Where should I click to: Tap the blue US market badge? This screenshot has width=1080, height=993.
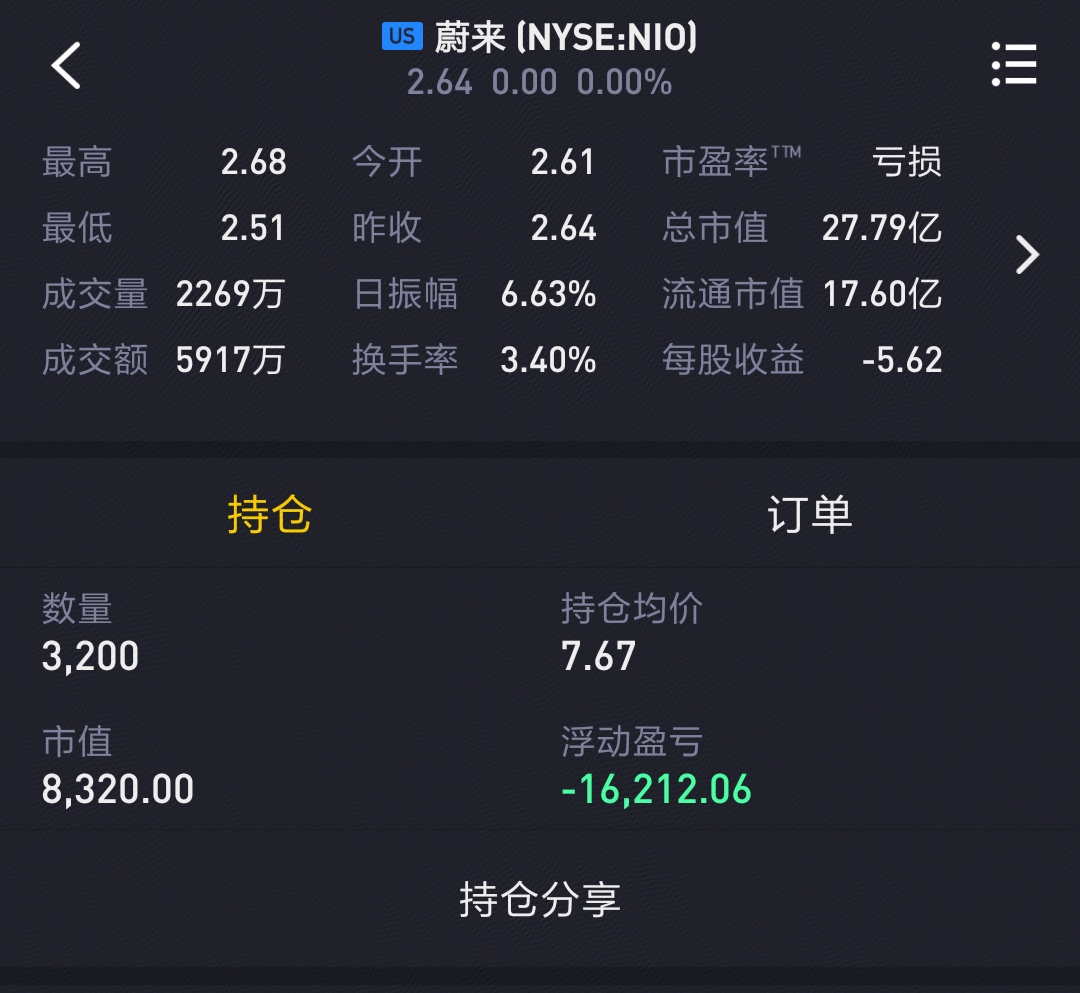402,36
